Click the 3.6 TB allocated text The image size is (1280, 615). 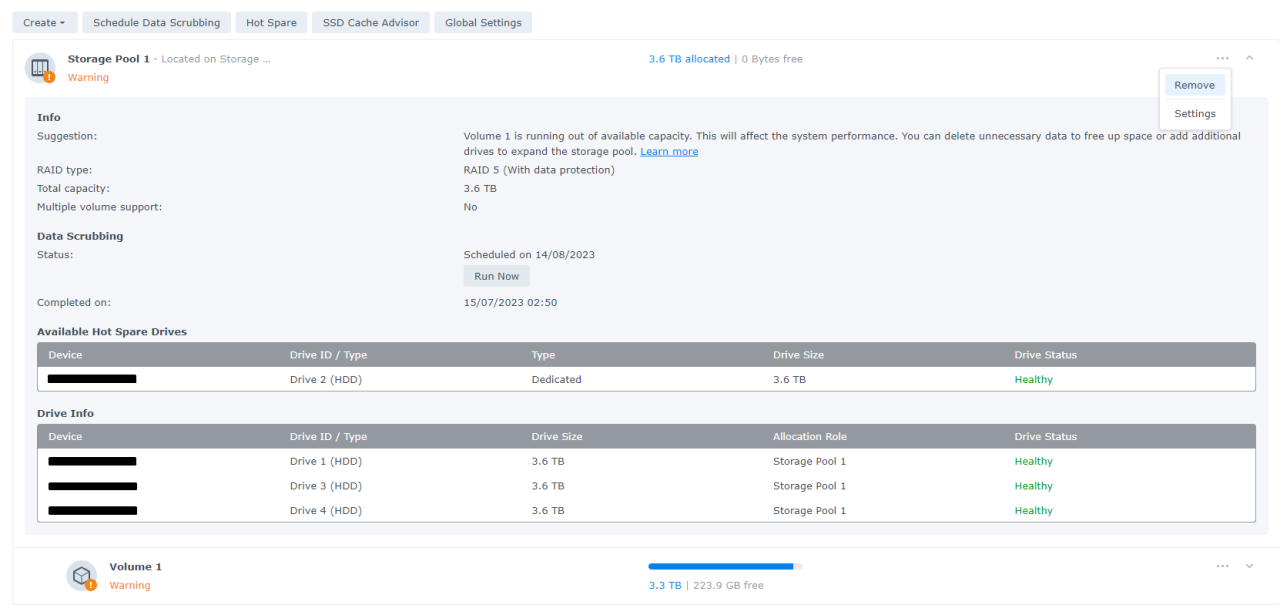689,59
